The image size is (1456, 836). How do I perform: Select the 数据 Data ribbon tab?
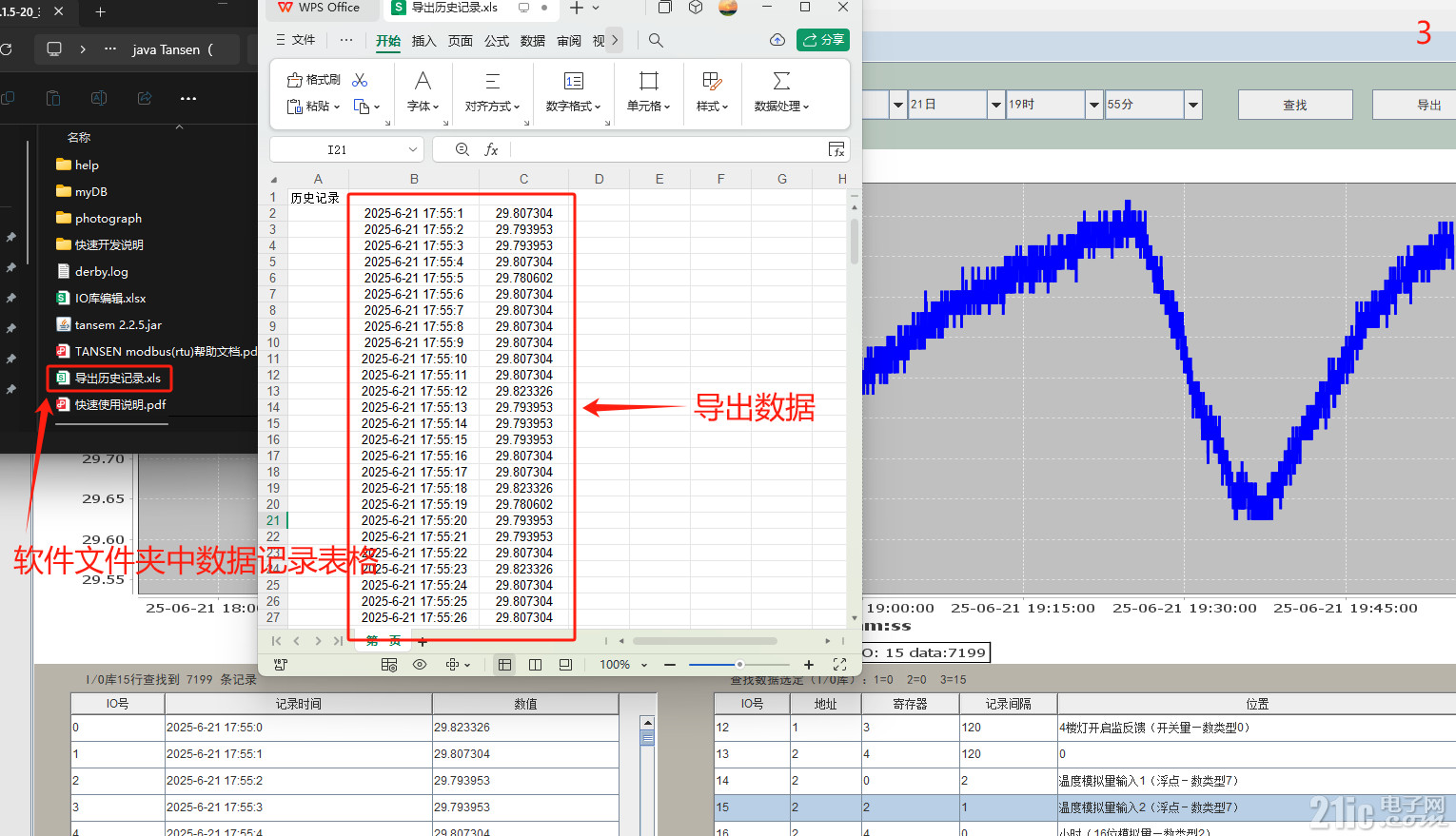click(533, 41)
